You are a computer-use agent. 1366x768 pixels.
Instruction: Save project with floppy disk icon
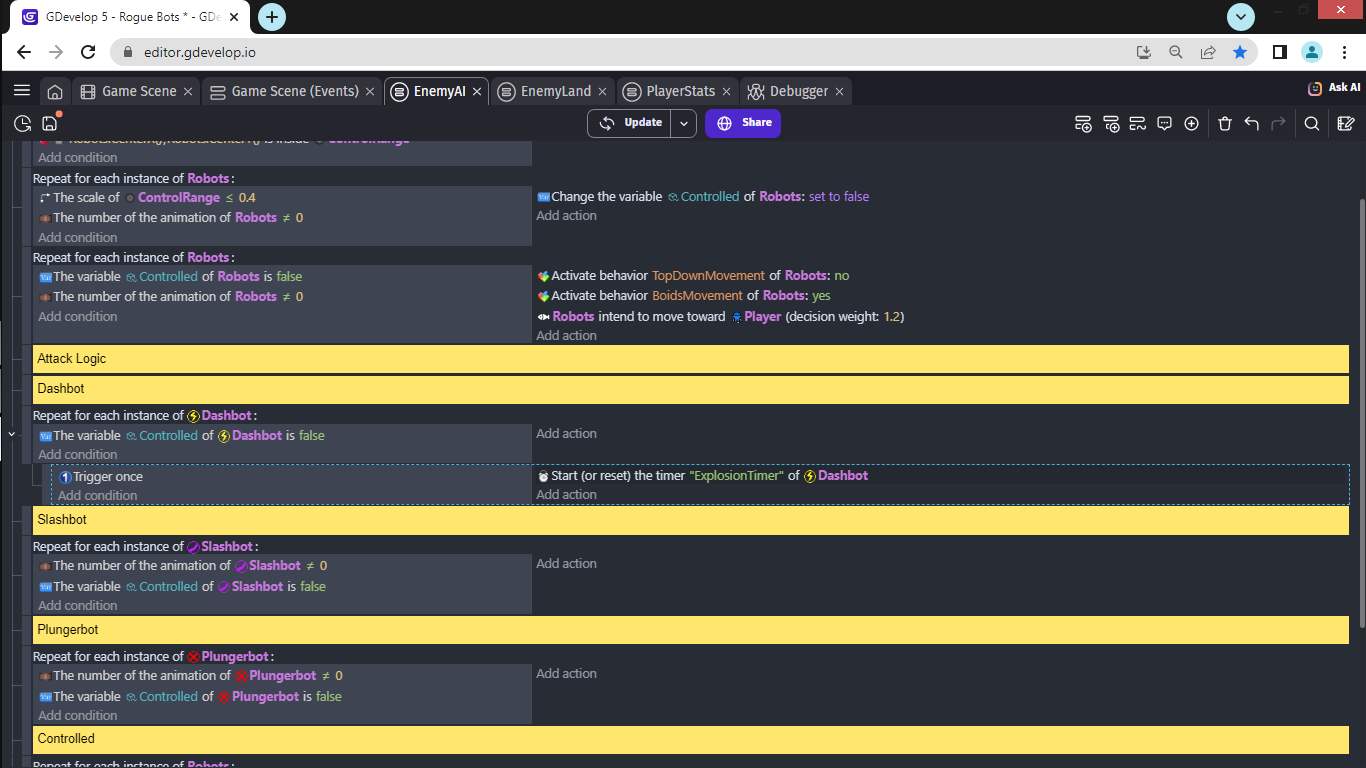(x=50, y=124)
